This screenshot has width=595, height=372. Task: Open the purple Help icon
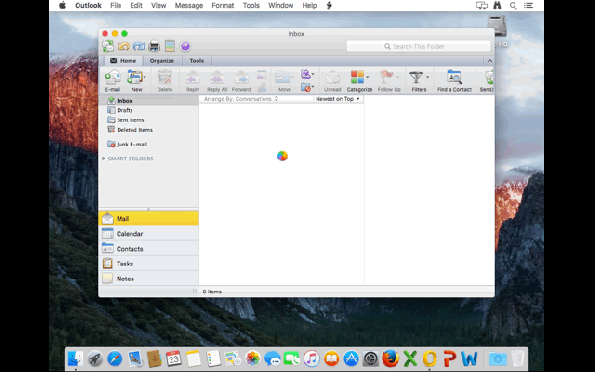(185, 46)
